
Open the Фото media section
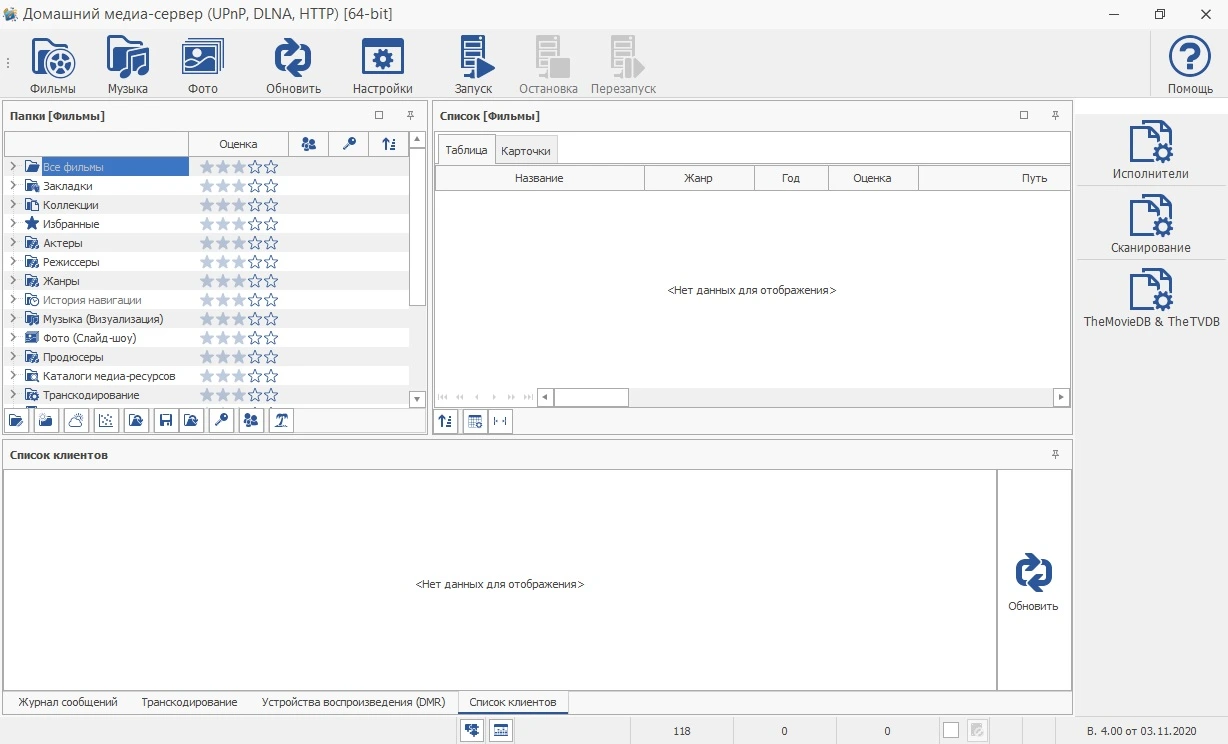203,66
